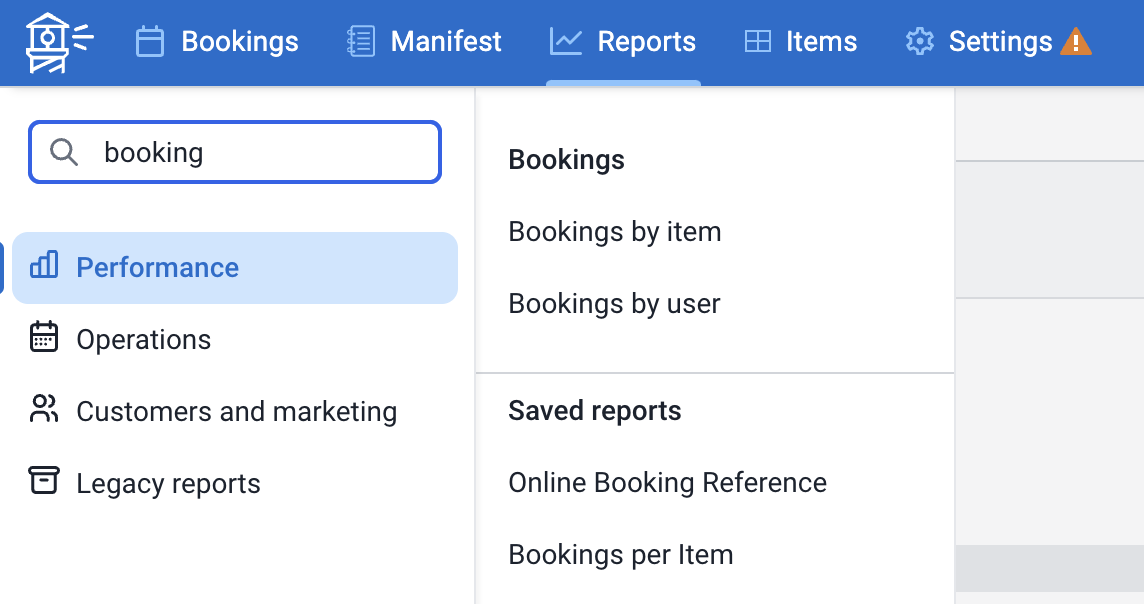
Task: Focus the report search field containing "booking"
Action: pyautogui.click(x=260, y=152)
